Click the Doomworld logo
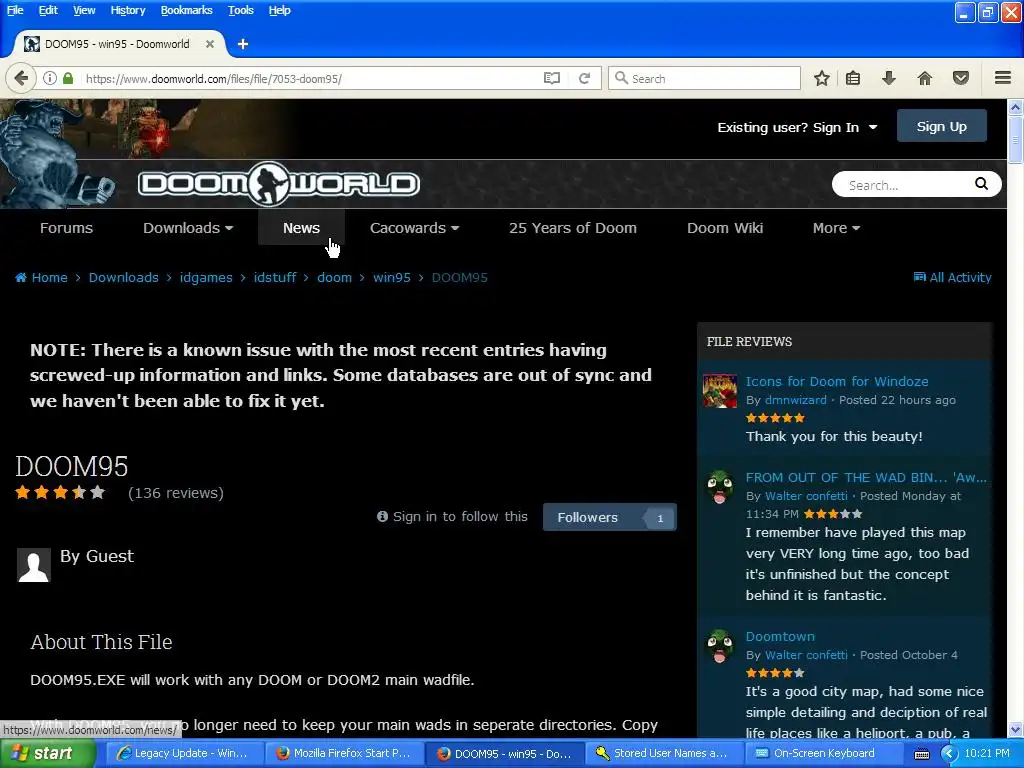 [x=278, y=184]
